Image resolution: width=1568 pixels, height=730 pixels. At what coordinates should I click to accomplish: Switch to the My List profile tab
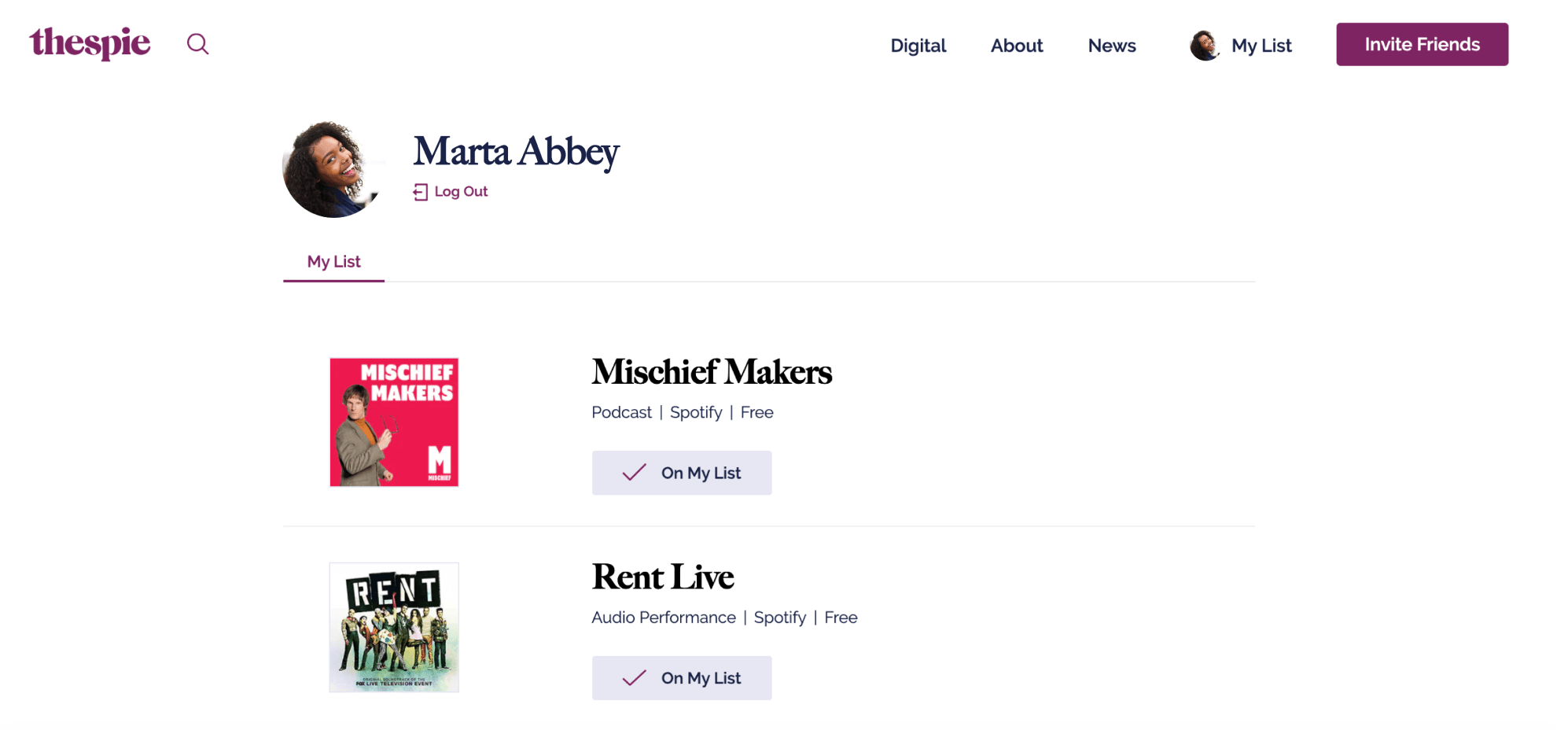(333, 262)
